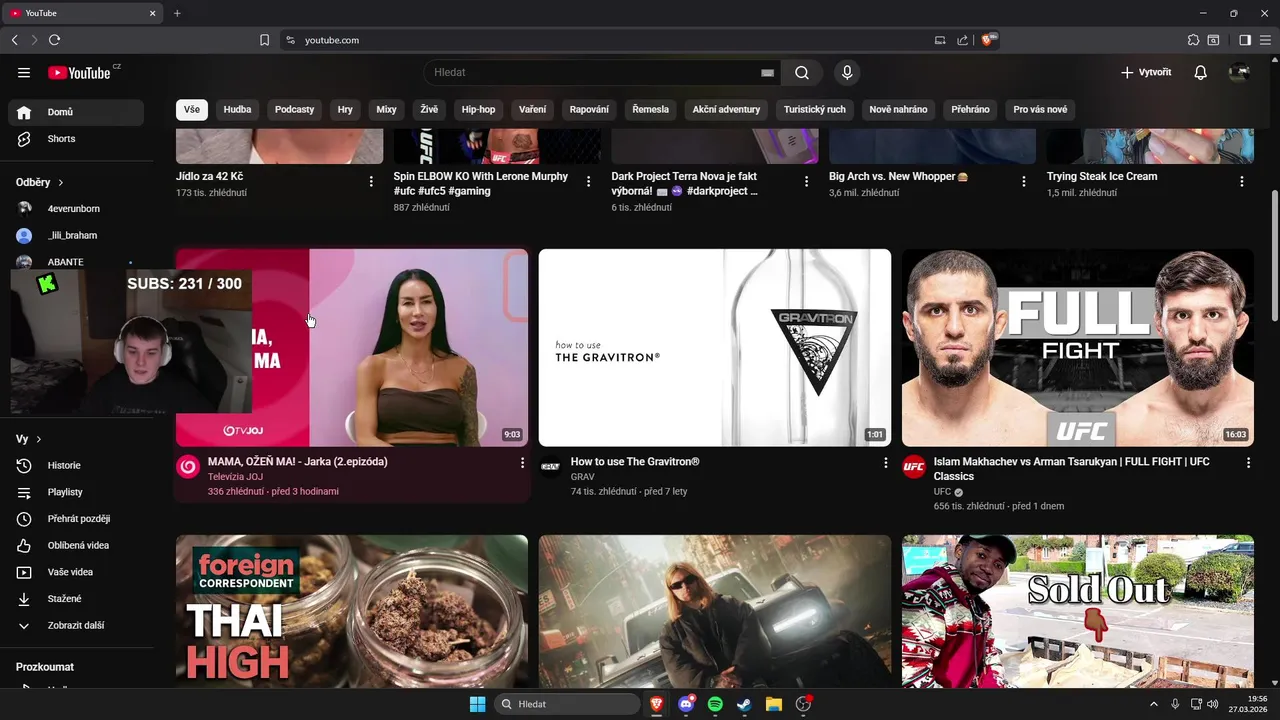Start voice search with microphone icon
The image size is (1280, 720).
coord(847,72)
